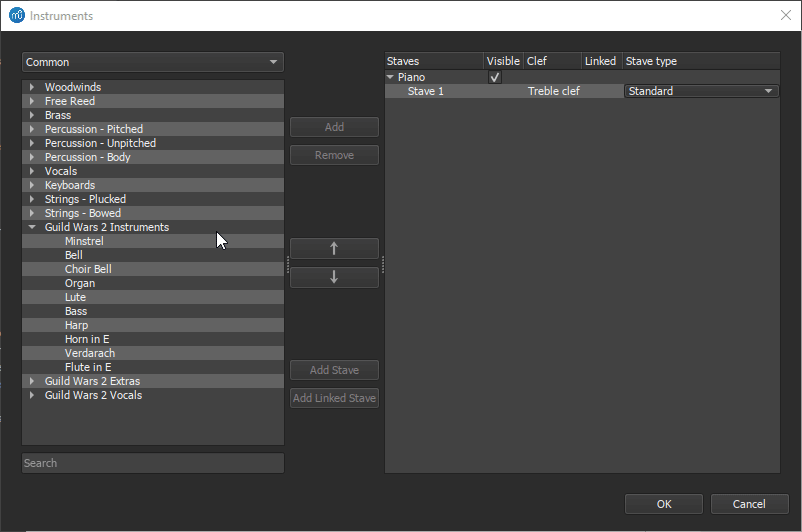The width and height of the screenshot is (802, 532).
Task: Select the Bell instrument
Action: click(152, 255)
